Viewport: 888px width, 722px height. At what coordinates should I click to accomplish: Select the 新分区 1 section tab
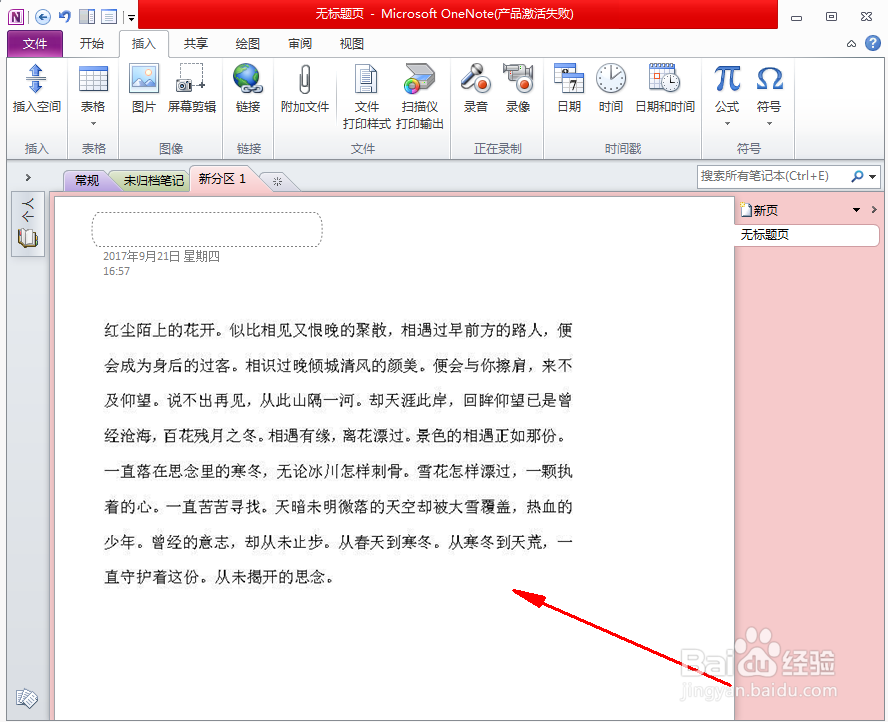[222, 179]
